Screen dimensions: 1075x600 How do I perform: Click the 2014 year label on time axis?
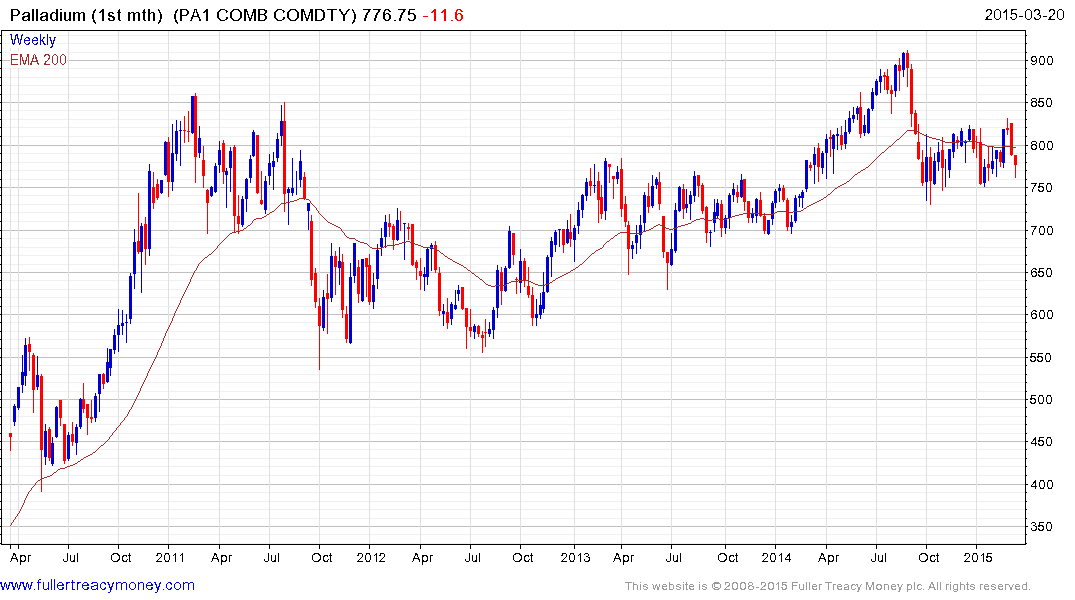click(776, 557)
